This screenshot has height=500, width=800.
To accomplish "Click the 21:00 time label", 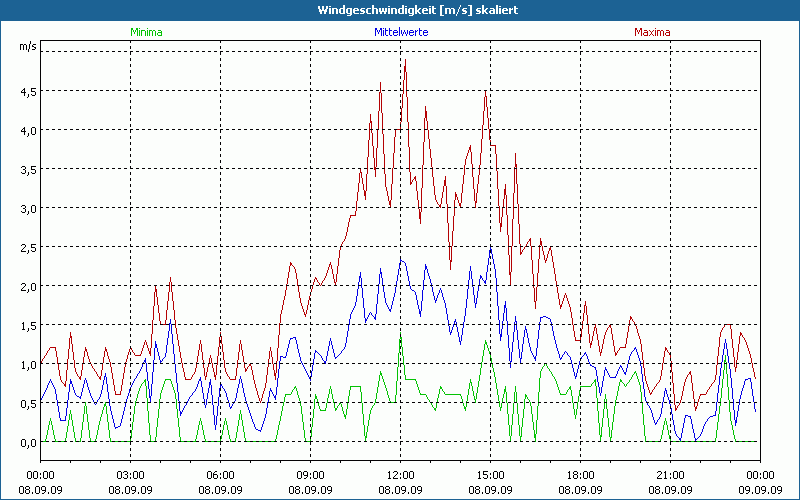I will [x=670, y=476].
